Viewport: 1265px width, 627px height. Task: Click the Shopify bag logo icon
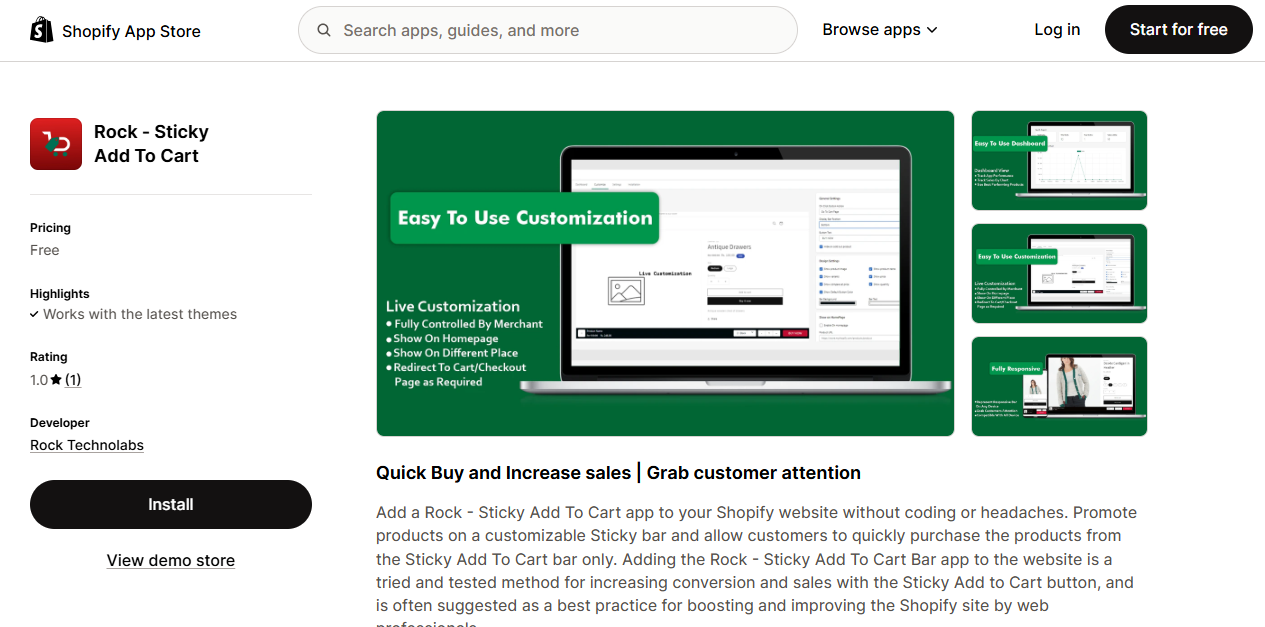point(42,30)
